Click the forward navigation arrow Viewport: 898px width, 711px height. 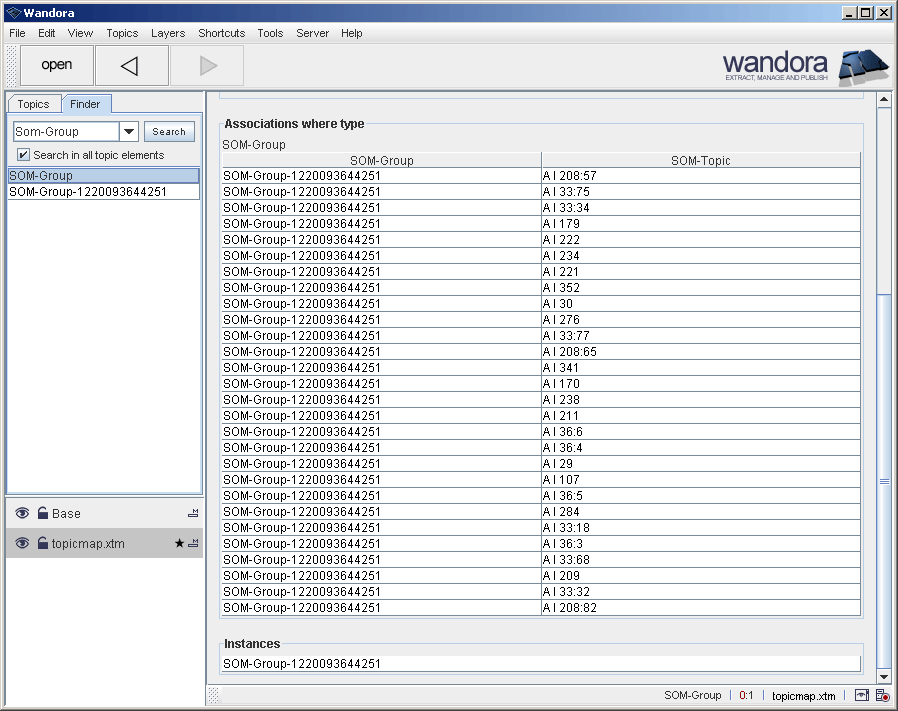click(x=207, y=66)
